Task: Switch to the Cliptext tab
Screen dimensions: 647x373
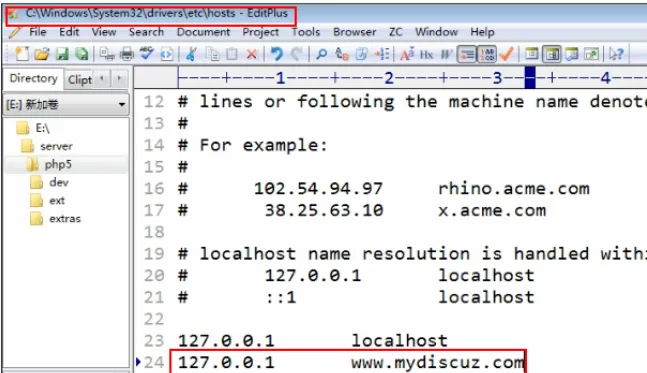Action: pos(79,79)
